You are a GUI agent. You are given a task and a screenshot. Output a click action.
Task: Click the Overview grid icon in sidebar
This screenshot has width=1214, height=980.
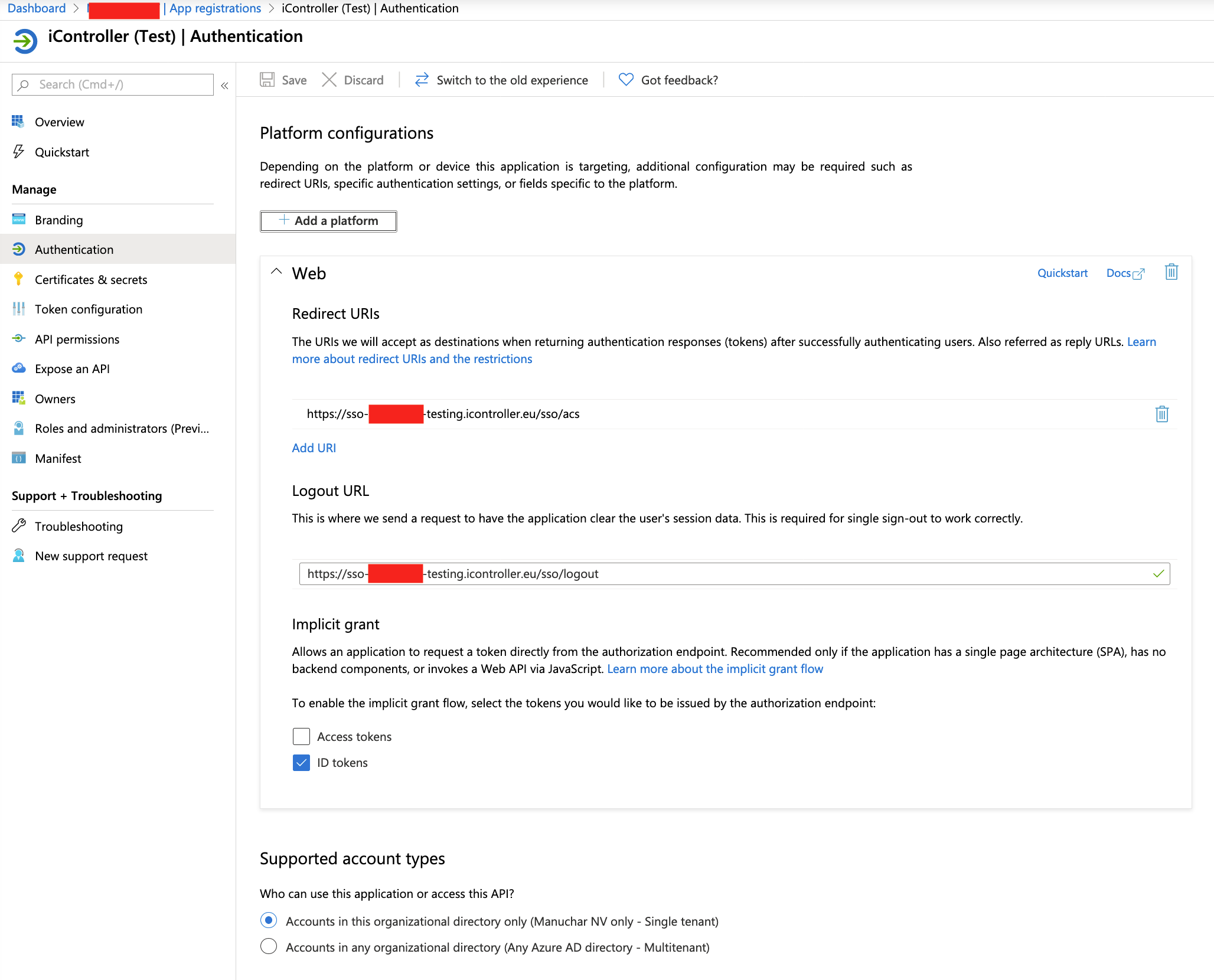point(18,122)
